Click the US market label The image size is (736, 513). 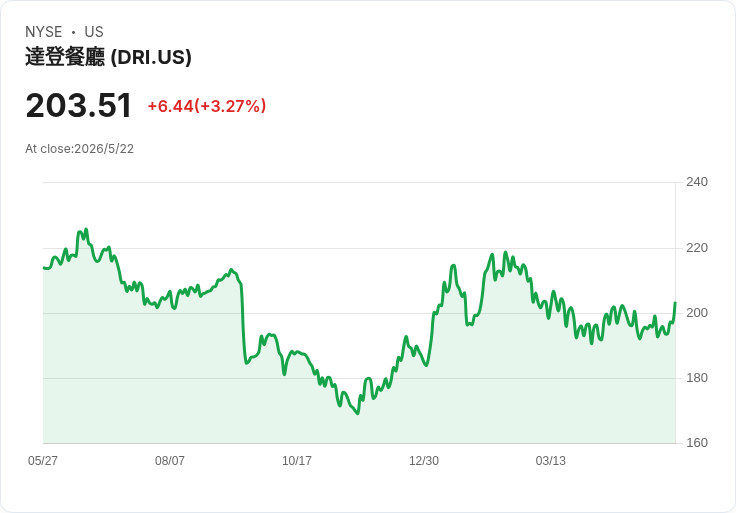pos(94,32)
